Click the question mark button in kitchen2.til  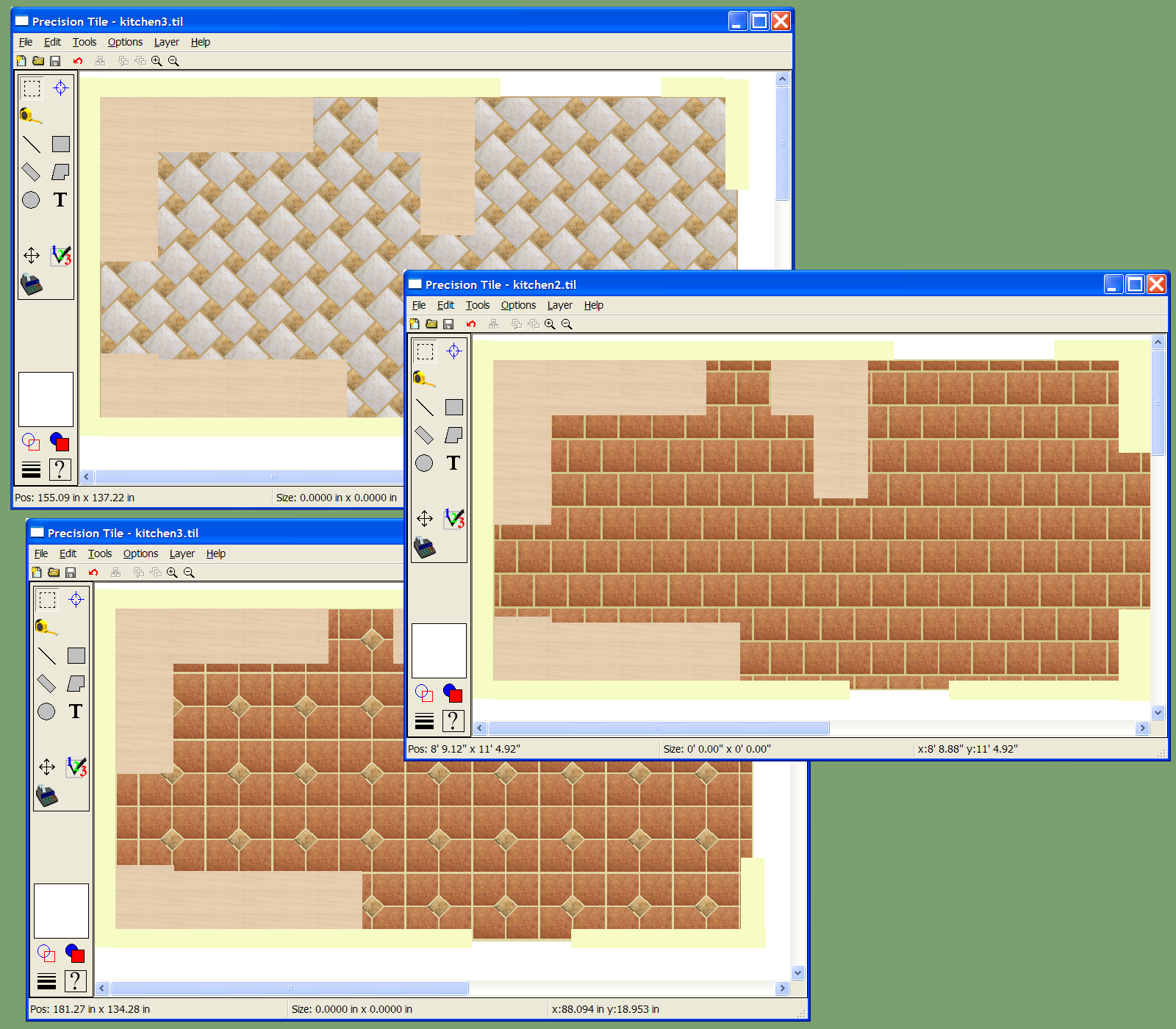pos(453,721)
